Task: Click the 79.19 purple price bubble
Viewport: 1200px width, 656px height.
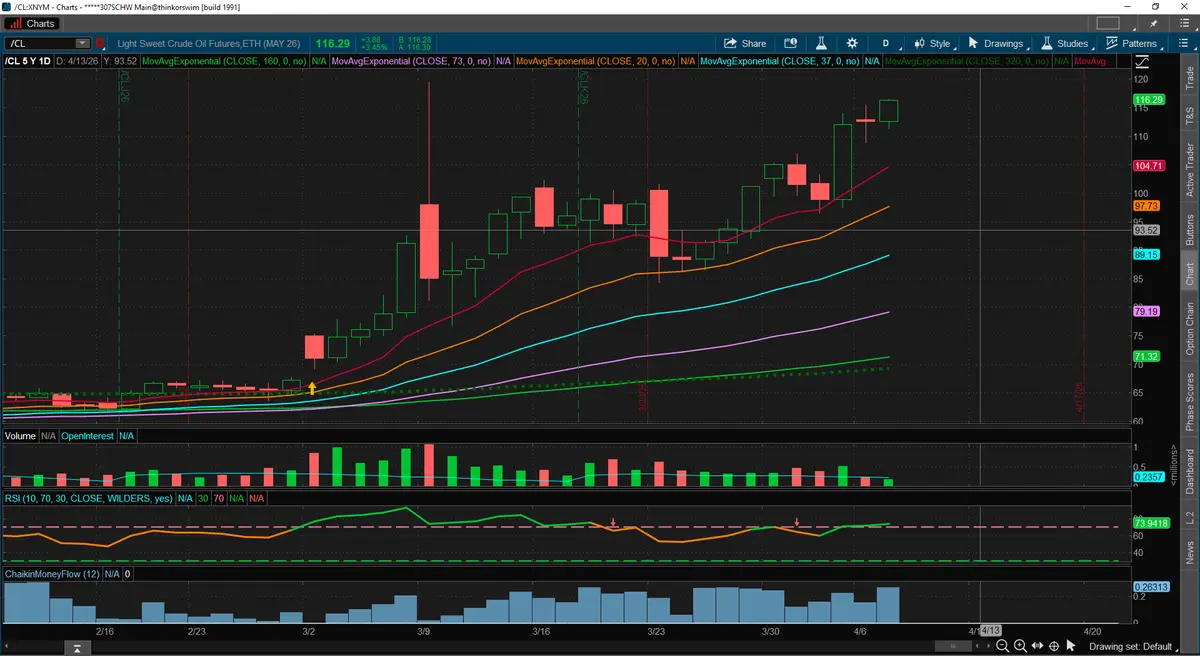Action: click(x=1146, y=312)
